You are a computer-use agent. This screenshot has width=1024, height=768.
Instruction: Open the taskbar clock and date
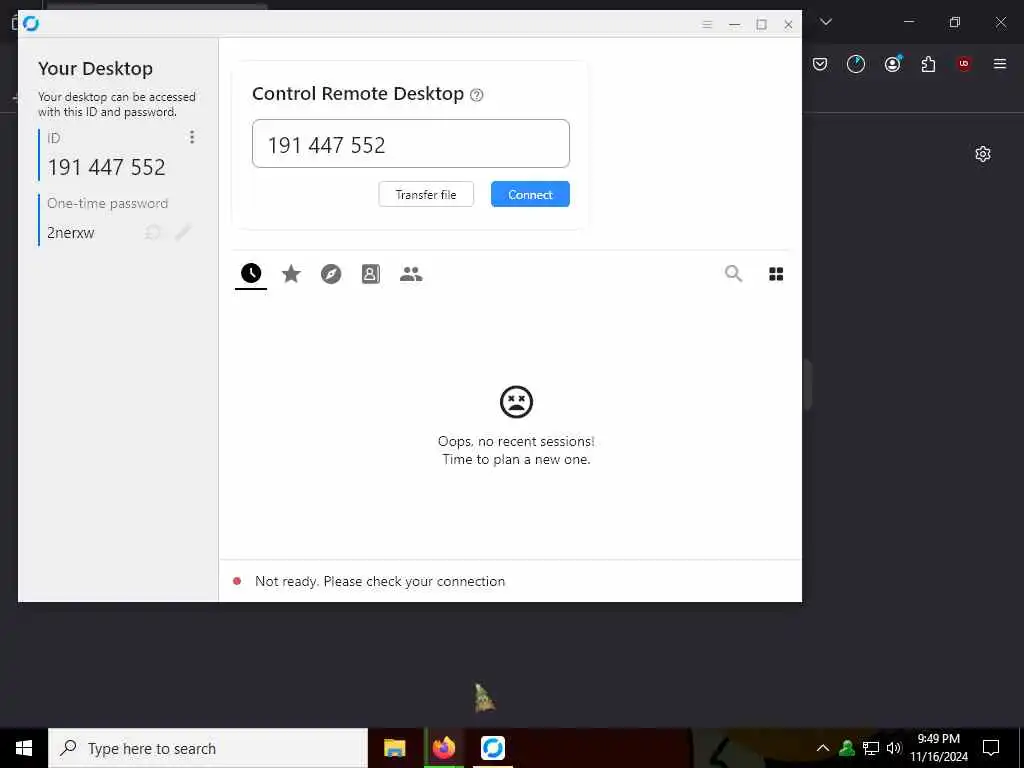939,748
